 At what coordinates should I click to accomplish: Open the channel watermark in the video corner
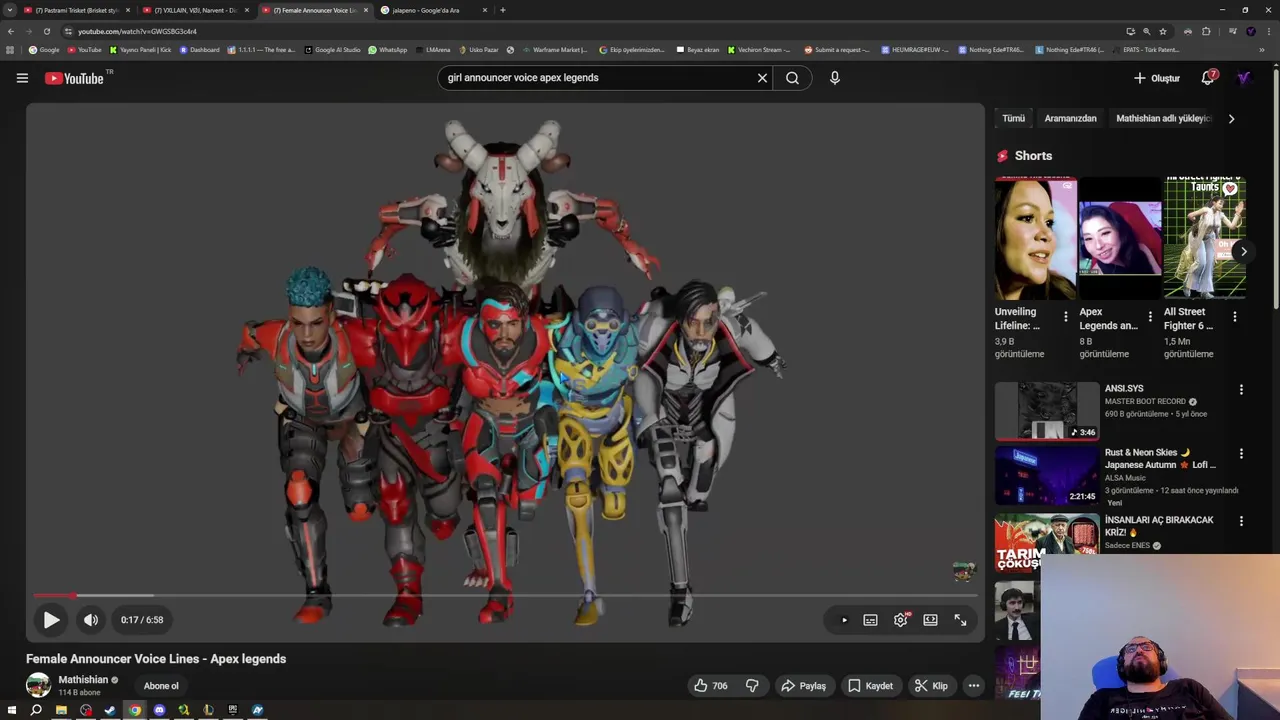point(963,571)
